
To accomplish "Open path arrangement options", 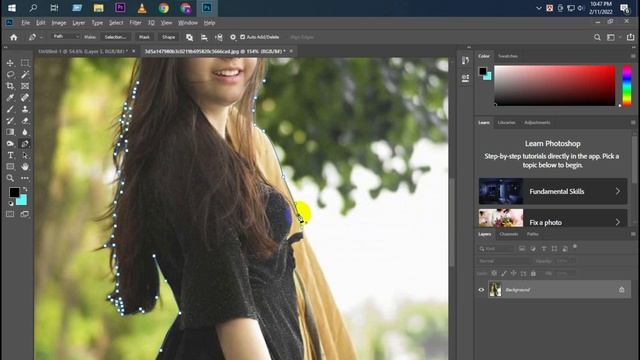I will coord(219,37).
